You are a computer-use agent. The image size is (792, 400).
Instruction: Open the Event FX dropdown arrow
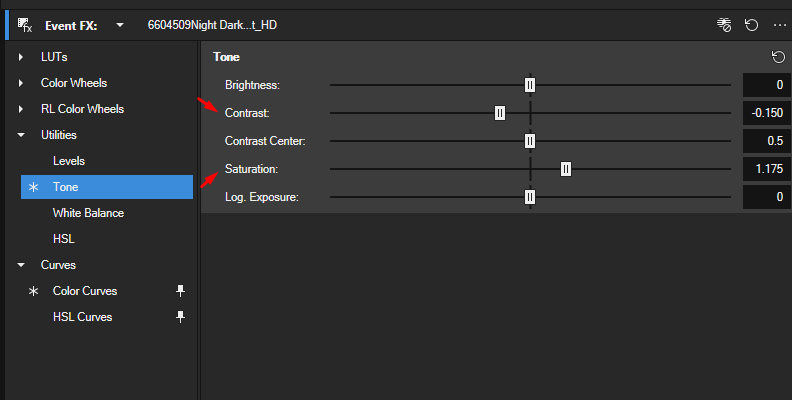pyautogui.click(x=120, y=25)
